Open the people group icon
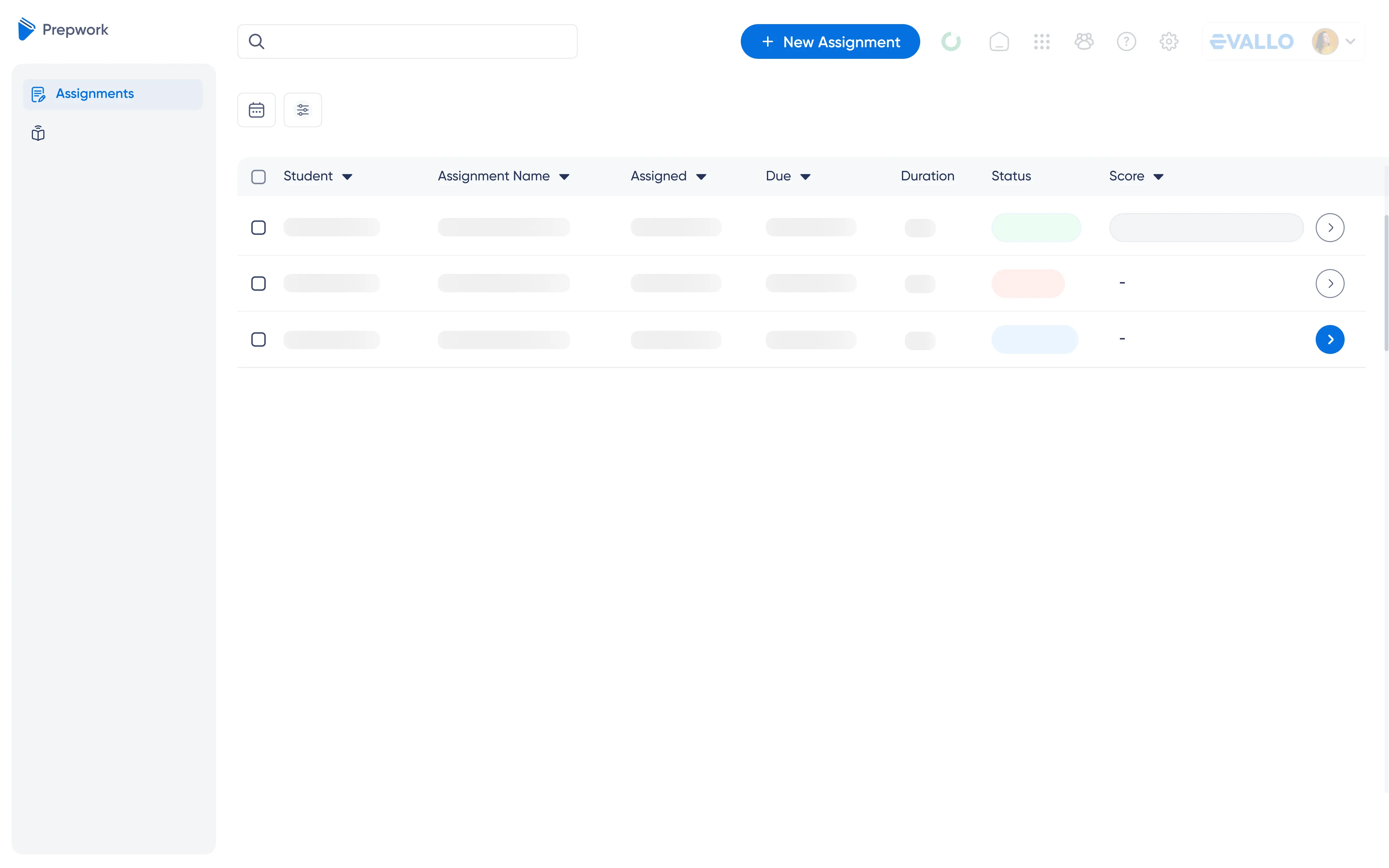 point(1084,41)
